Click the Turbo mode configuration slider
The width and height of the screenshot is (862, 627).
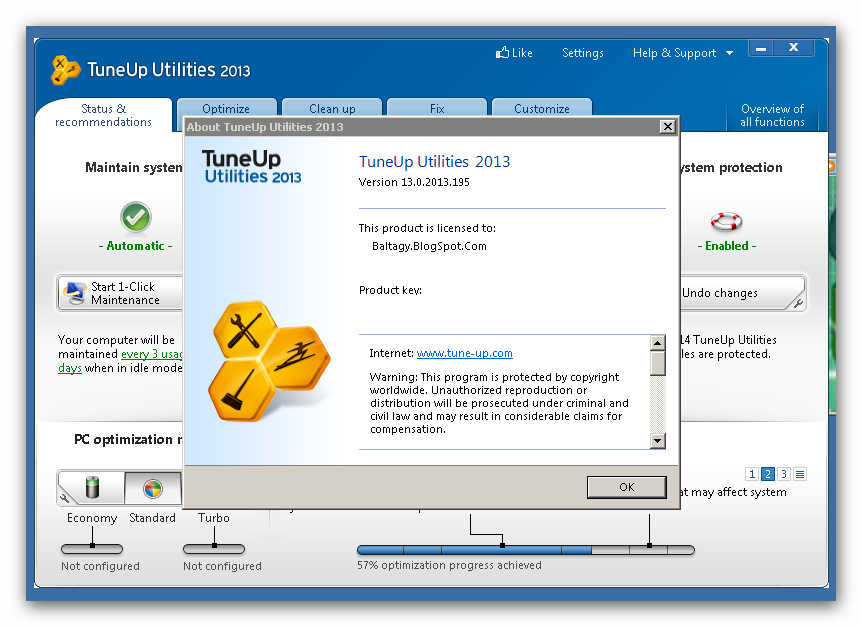point(214,548)
